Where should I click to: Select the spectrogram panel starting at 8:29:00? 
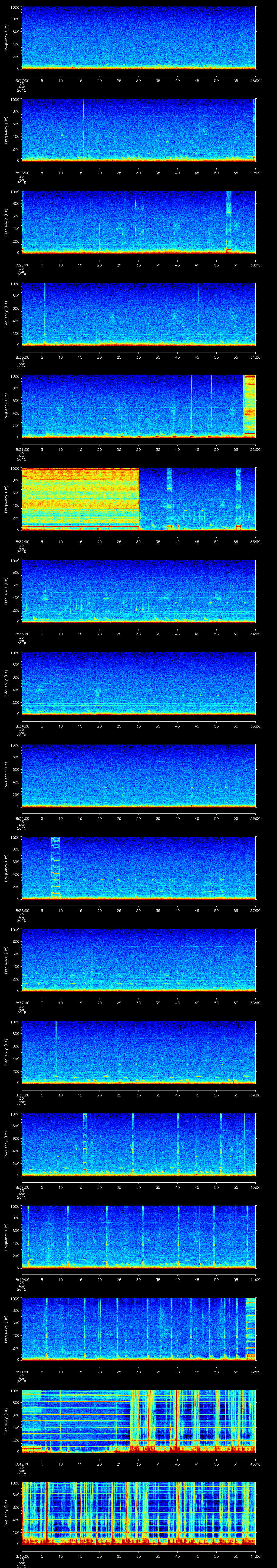point(139,222)
